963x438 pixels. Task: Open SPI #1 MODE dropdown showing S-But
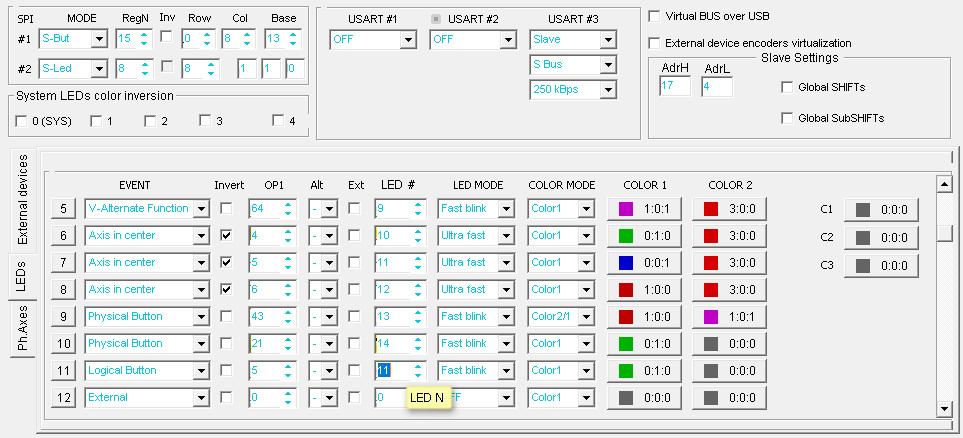(98, 39)
